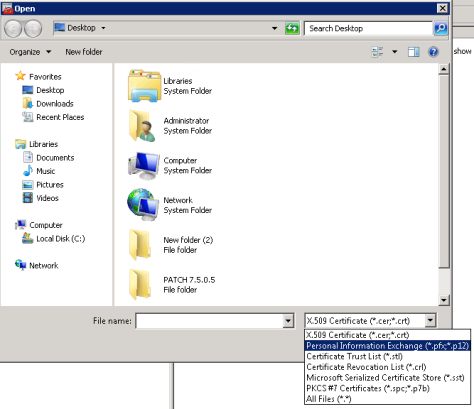Click the green refresh icon beside address bar
Screen dimensions: 474x409
click(x=292, y=28)
